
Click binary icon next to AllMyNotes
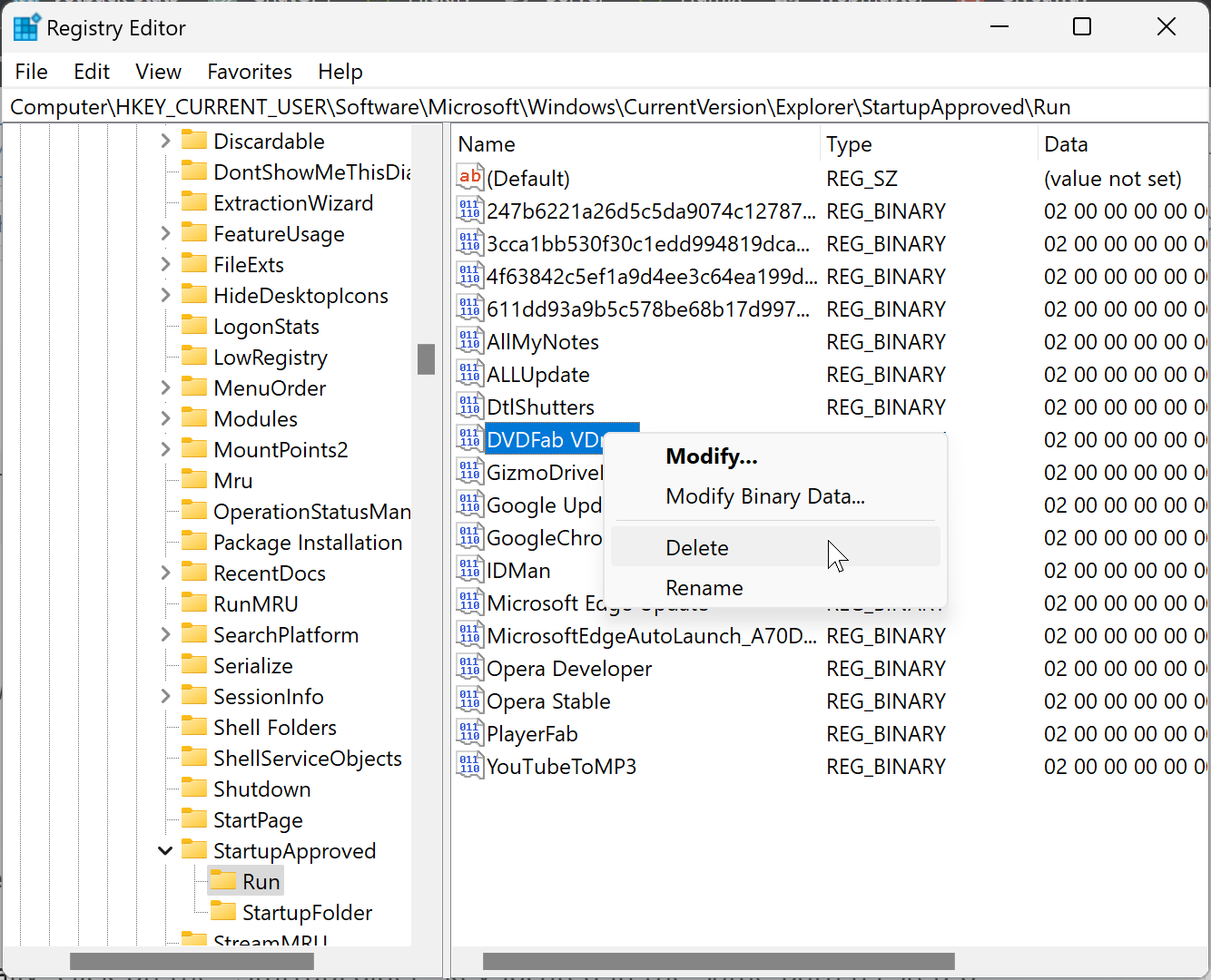[469, 341]
